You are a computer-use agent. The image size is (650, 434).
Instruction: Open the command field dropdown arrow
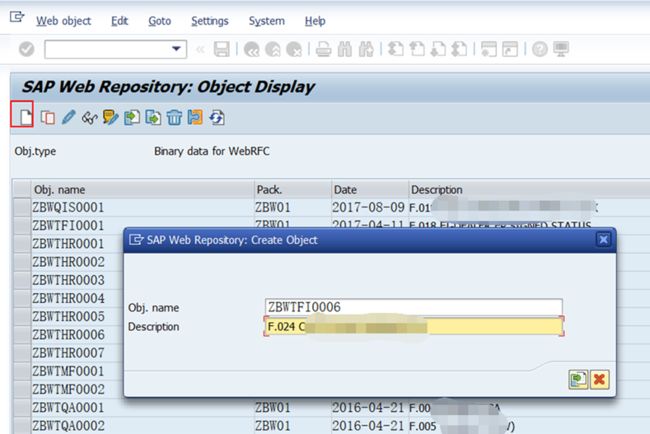click(177, 49)
